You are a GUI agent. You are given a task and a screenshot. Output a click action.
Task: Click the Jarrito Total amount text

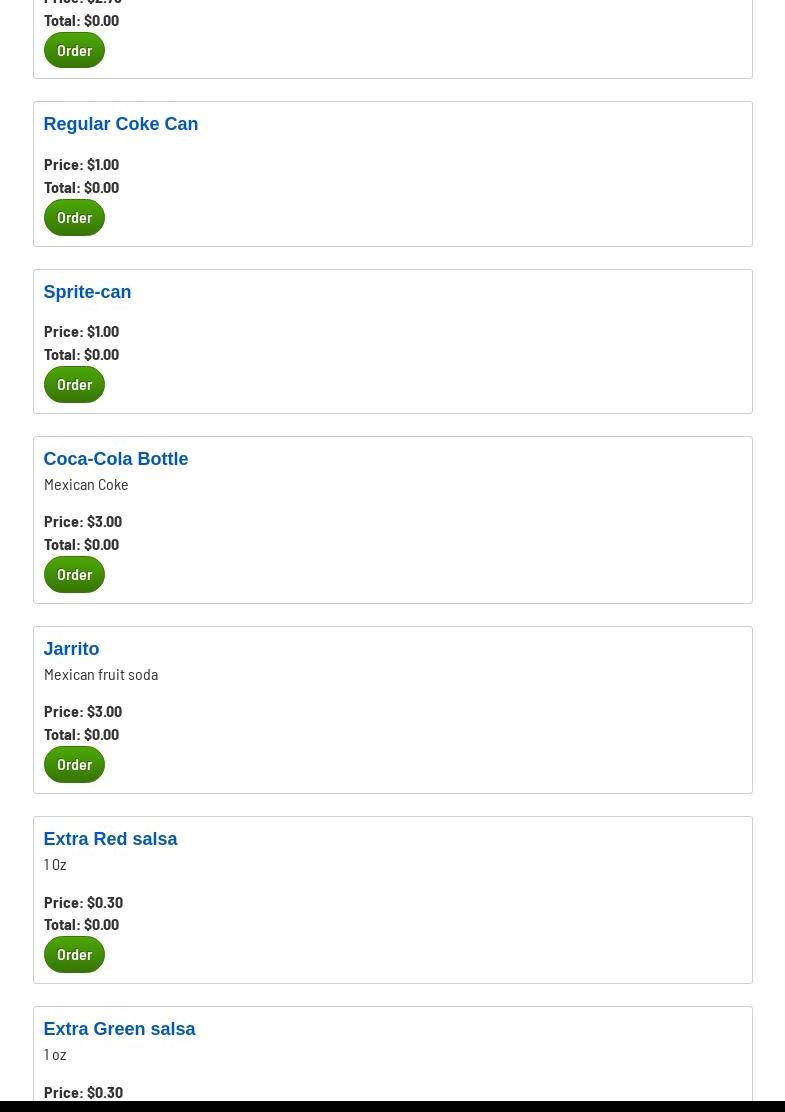(x=81, y=734)
